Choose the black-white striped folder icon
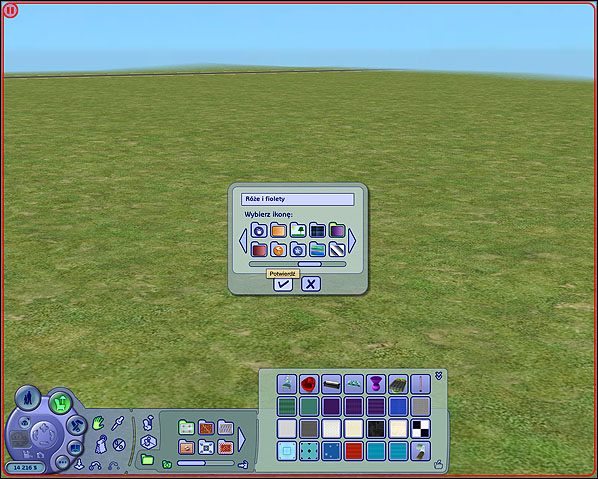 [337, 249]
